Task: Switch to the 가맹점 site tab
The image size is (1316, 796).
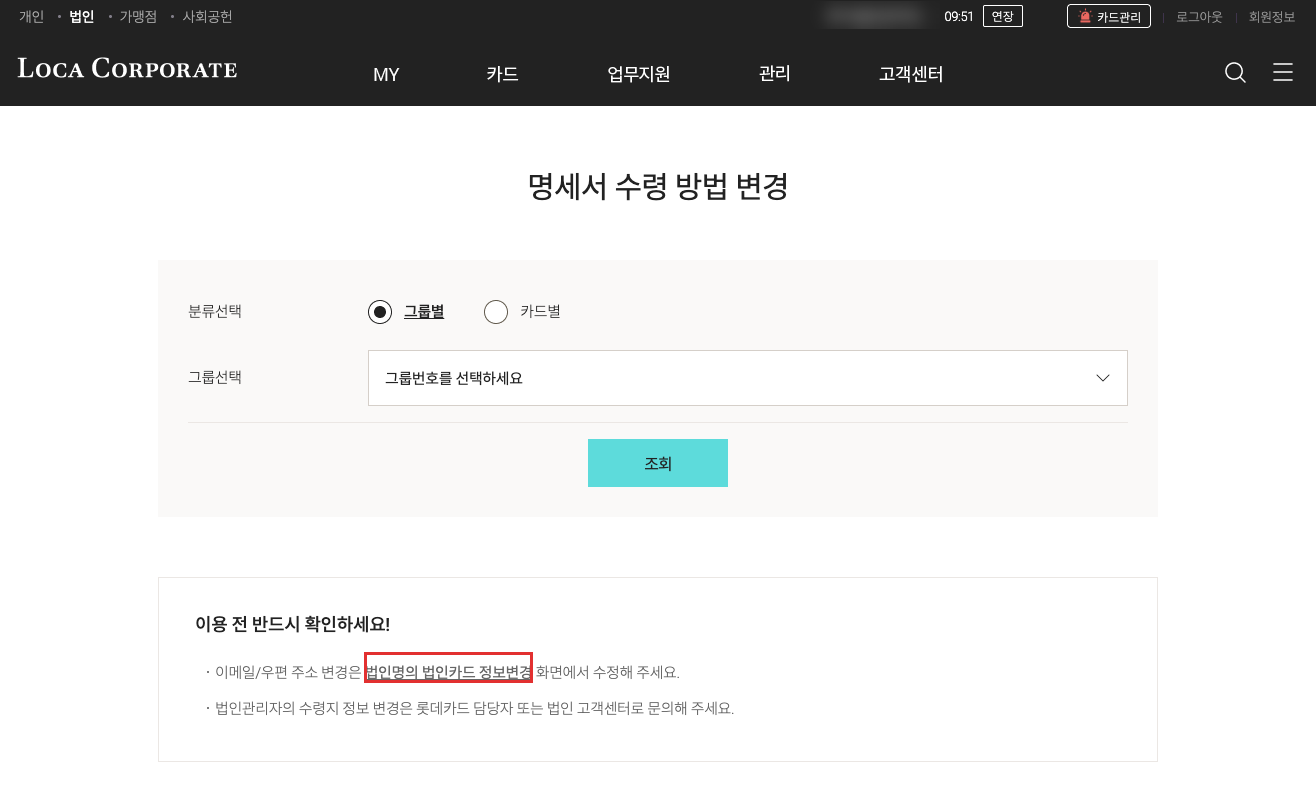Action: point(138,17)
